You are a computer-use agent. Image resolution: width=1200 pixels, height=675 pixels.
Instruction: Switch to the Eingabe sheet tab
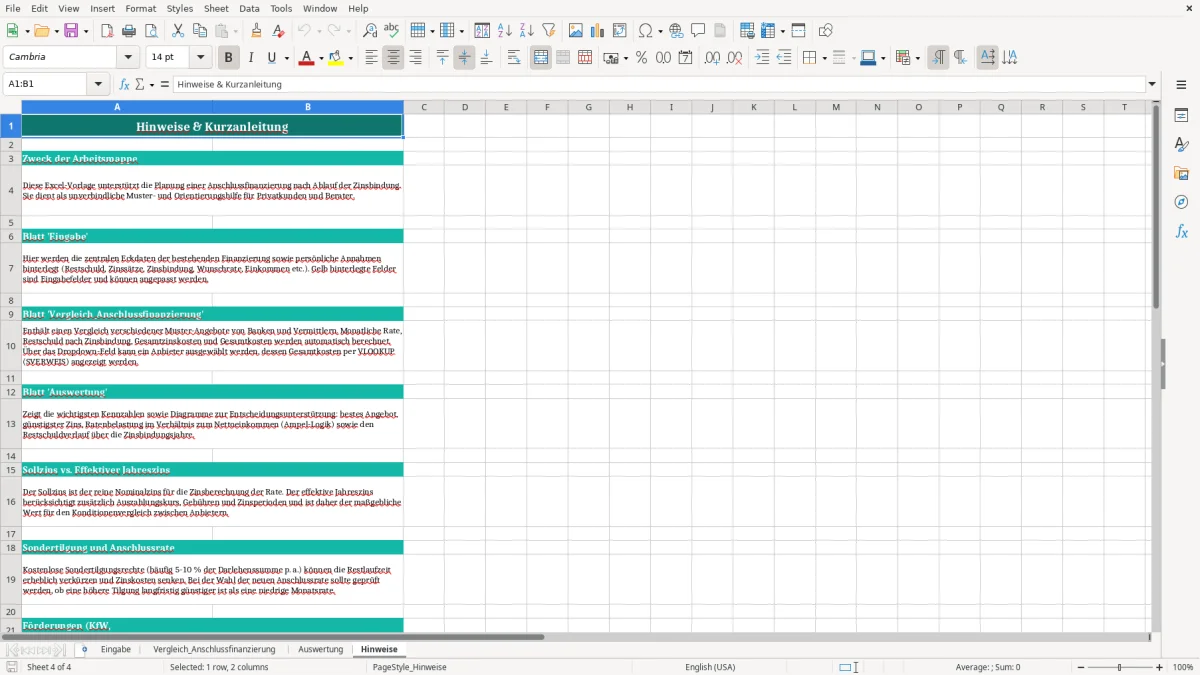[x=116, y=649]
